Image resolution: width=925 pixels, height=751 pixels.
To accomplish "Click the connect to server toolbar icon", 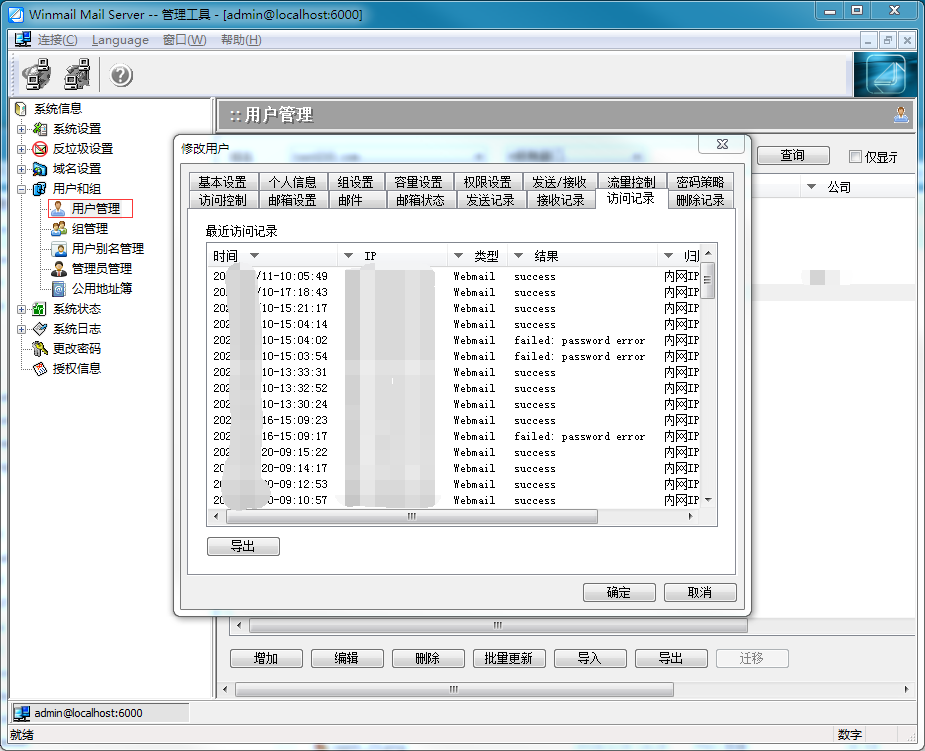I will (36, 75).
